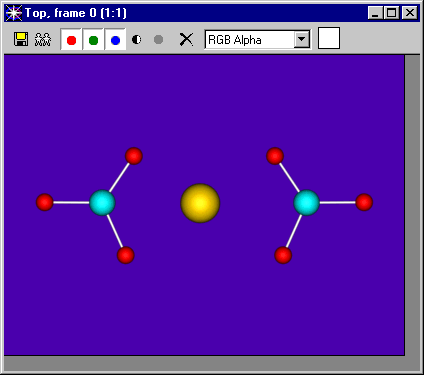Open the RGB Alpha channel dropdown arrow
The width and height of the screenshot is (424, 375).
click(302, 39)
